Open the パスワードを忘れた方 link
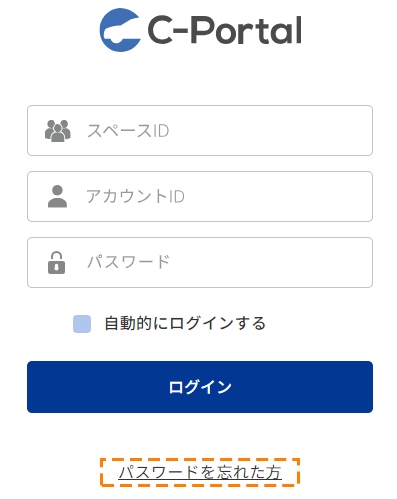 [200, 472]
